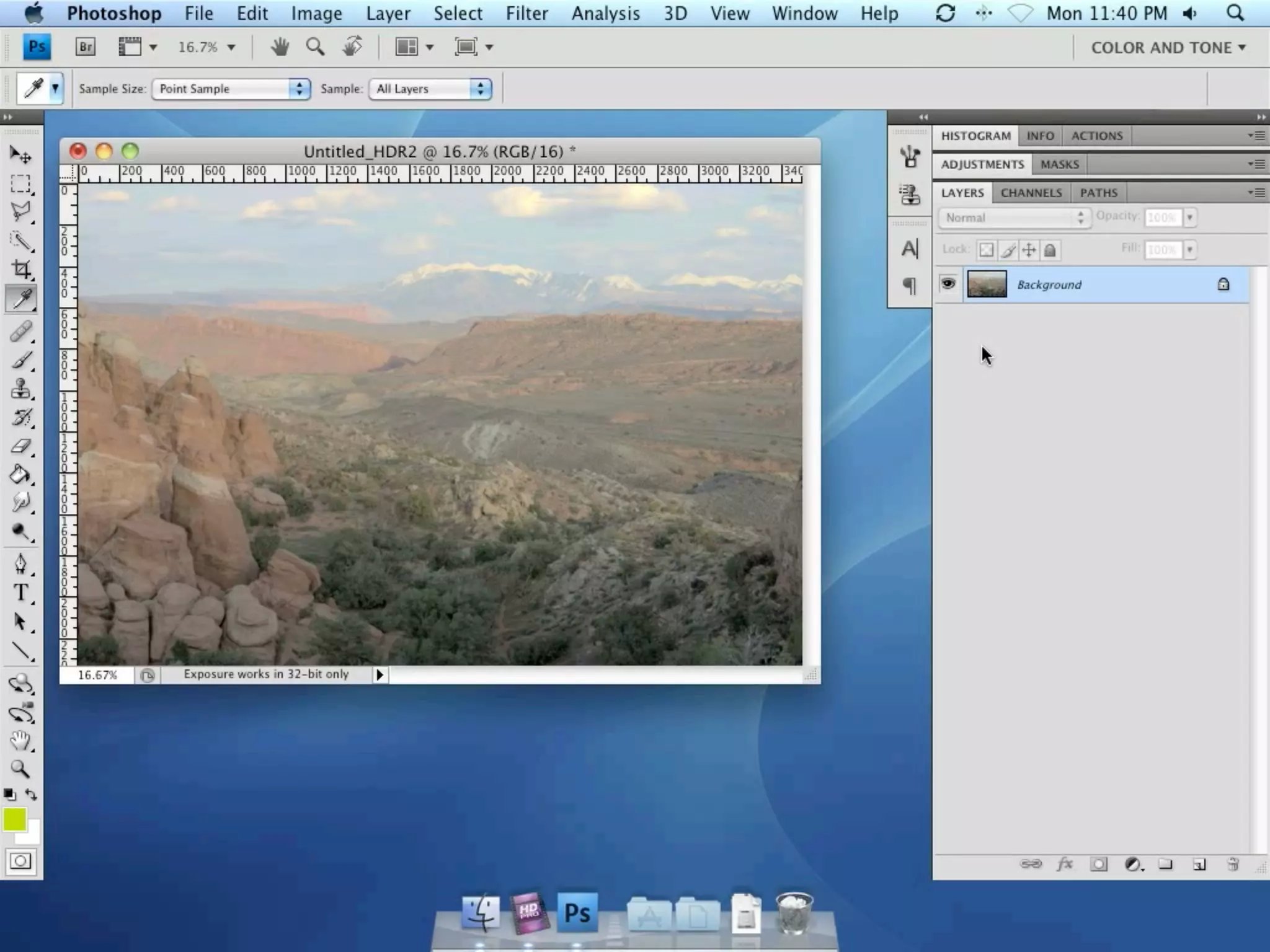
Task: Select the Pen tool
Action: (20, 563)
